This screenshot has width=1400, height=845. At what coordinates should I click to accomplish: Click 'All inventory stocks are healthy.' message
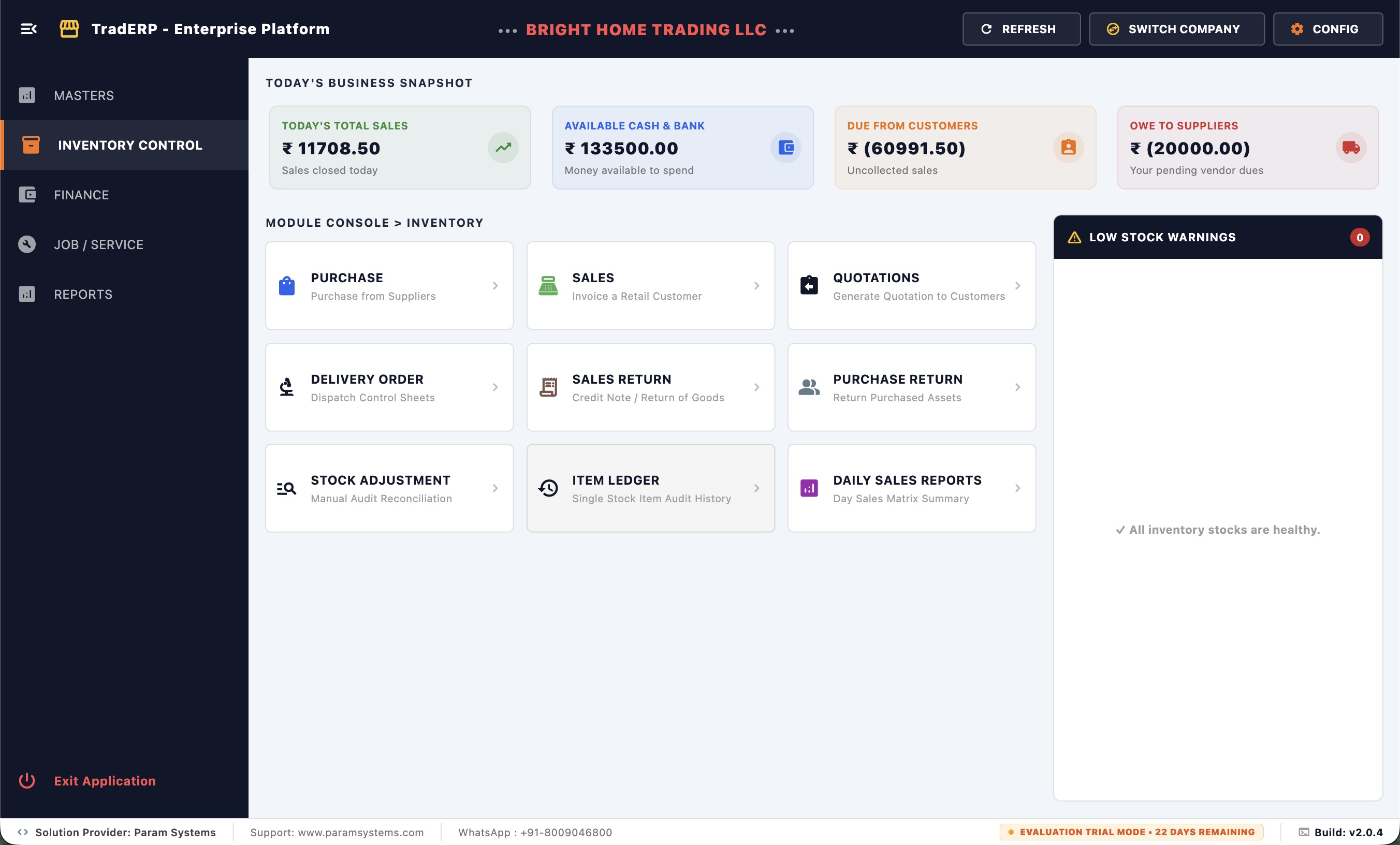tap(1218, 530)
